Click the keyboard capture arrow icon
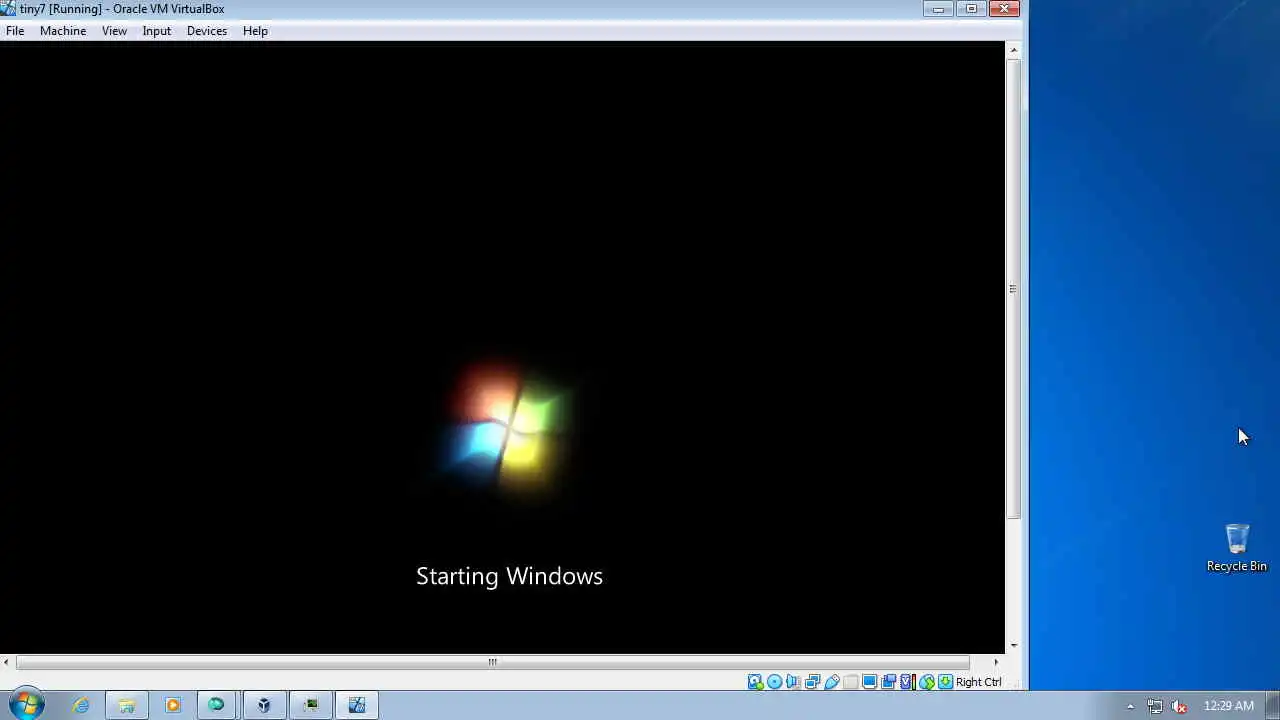Viewport: 1280px width, 720px height. (x=945, y=682)
